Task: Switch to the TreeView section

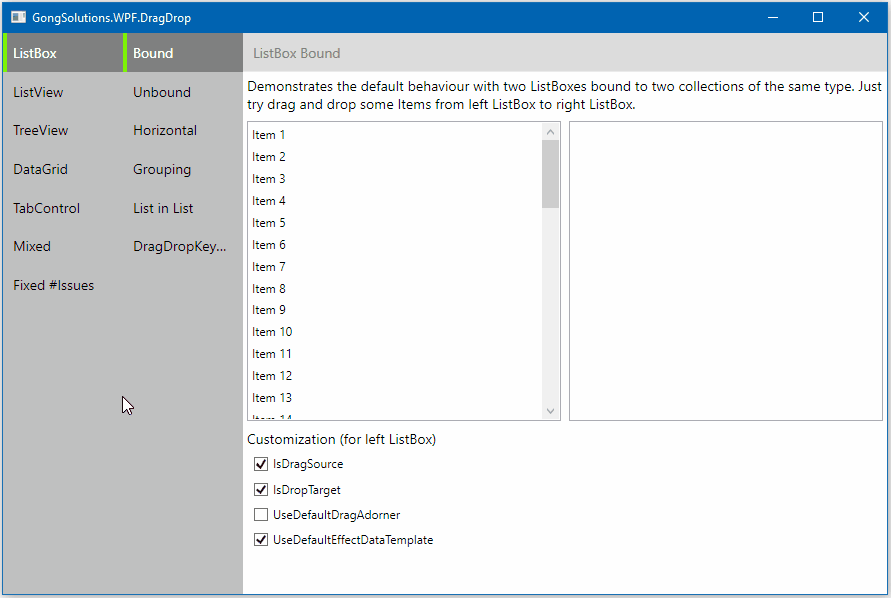Action: (40, 131)
